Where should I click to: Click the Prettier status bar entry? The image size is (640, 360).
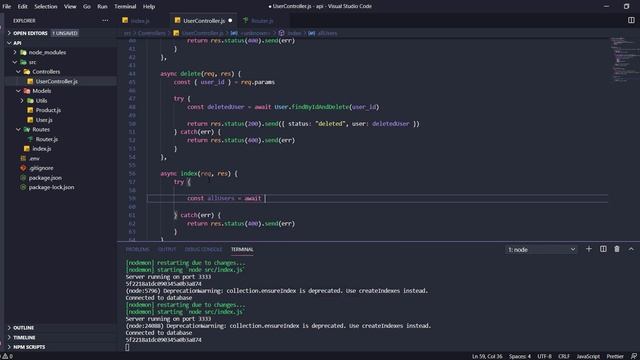coord(615,356)
